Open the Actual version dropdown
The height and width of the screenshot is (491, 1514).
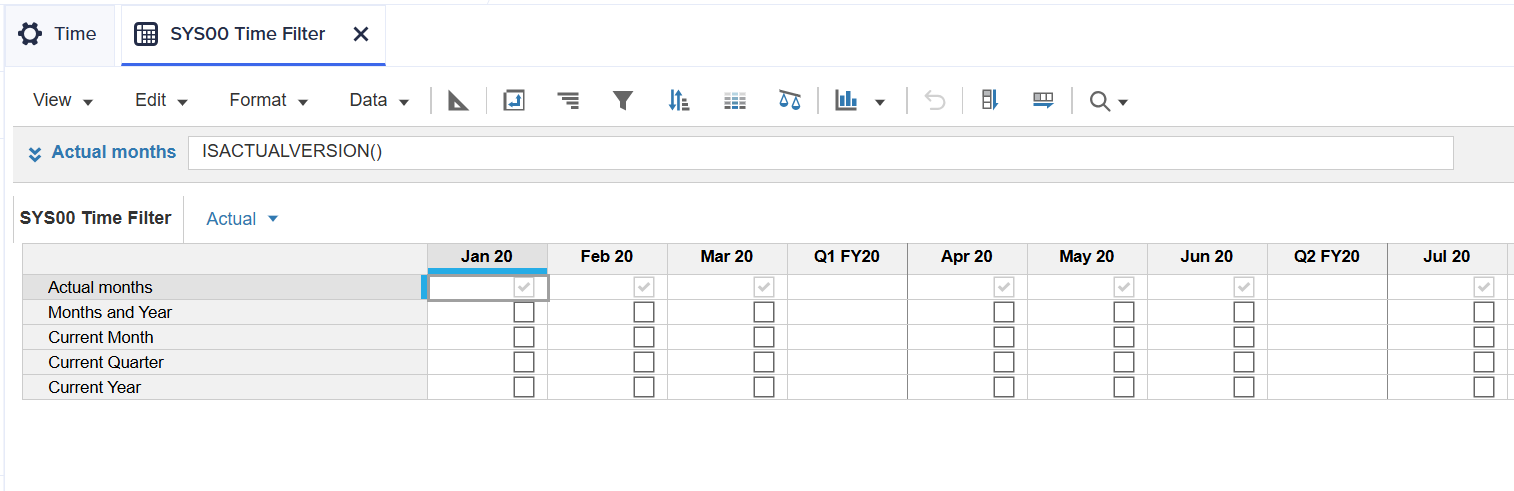[x=242, y=219]
